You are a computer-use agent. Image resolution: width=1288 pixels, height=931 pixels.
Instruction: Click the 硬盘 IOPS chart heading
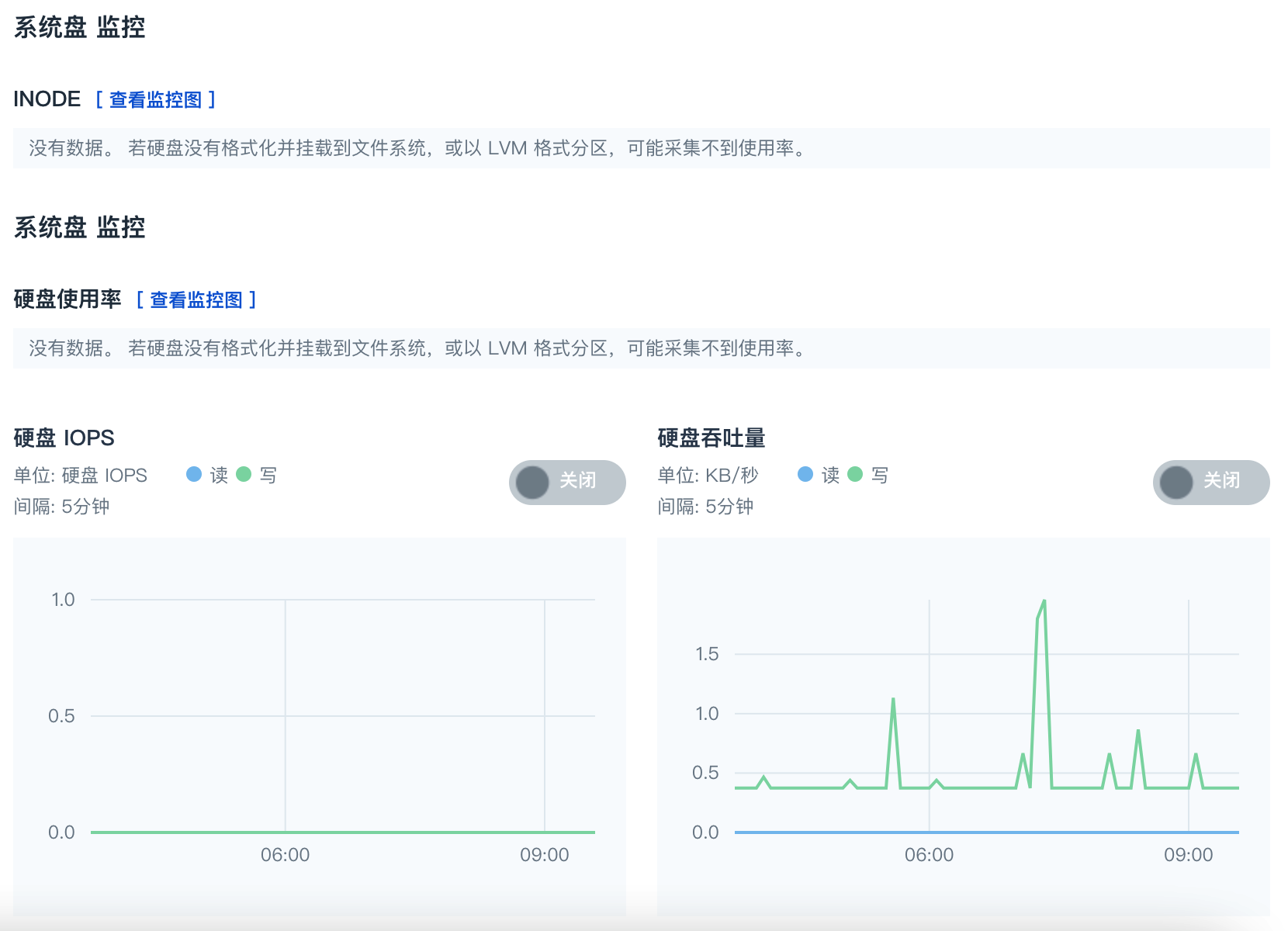64,438
